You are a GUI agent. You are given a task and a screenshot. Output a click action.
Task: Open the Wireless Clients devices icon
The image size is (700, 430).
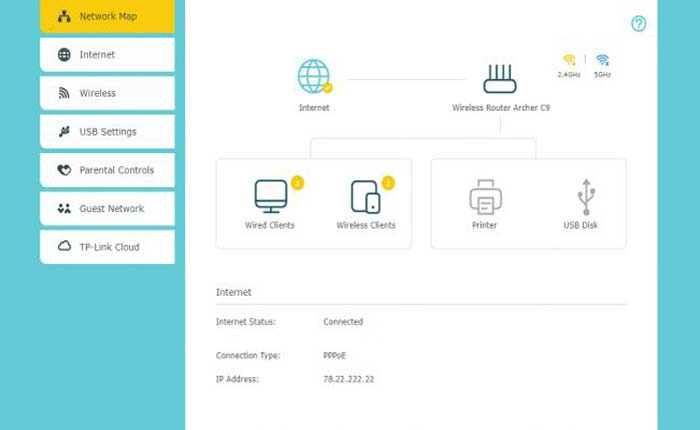click(366, 196)
